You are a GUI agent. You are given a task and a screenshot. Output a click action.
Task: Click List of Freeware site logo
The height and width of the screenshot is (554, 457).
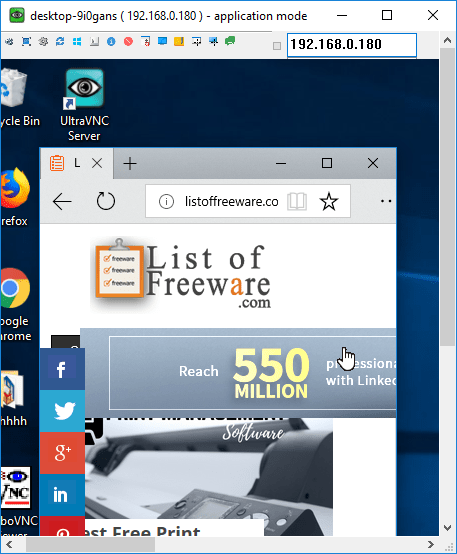182,275
